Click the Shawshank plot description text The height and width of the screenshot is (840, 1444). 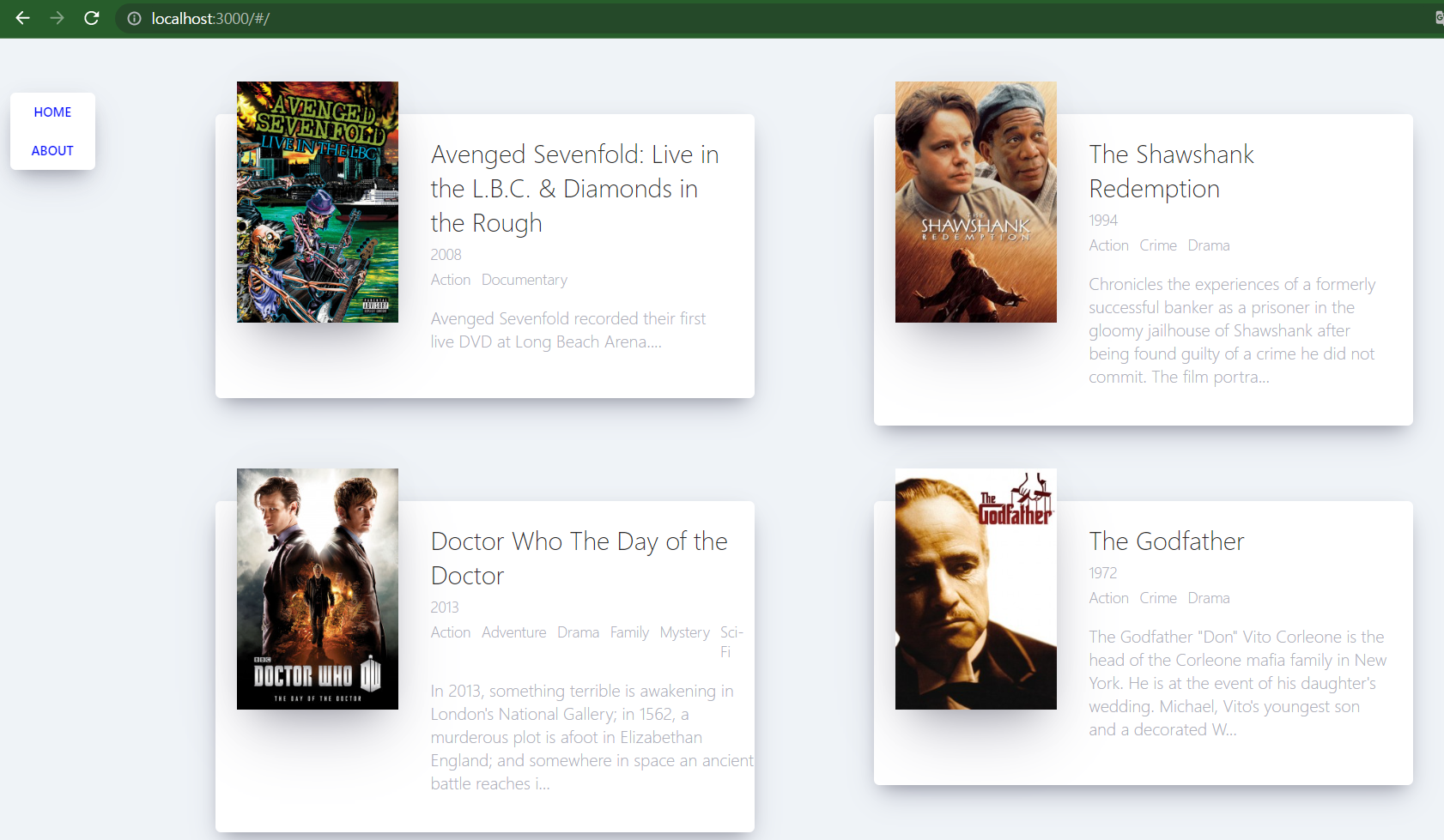(x=1232, y=330)
